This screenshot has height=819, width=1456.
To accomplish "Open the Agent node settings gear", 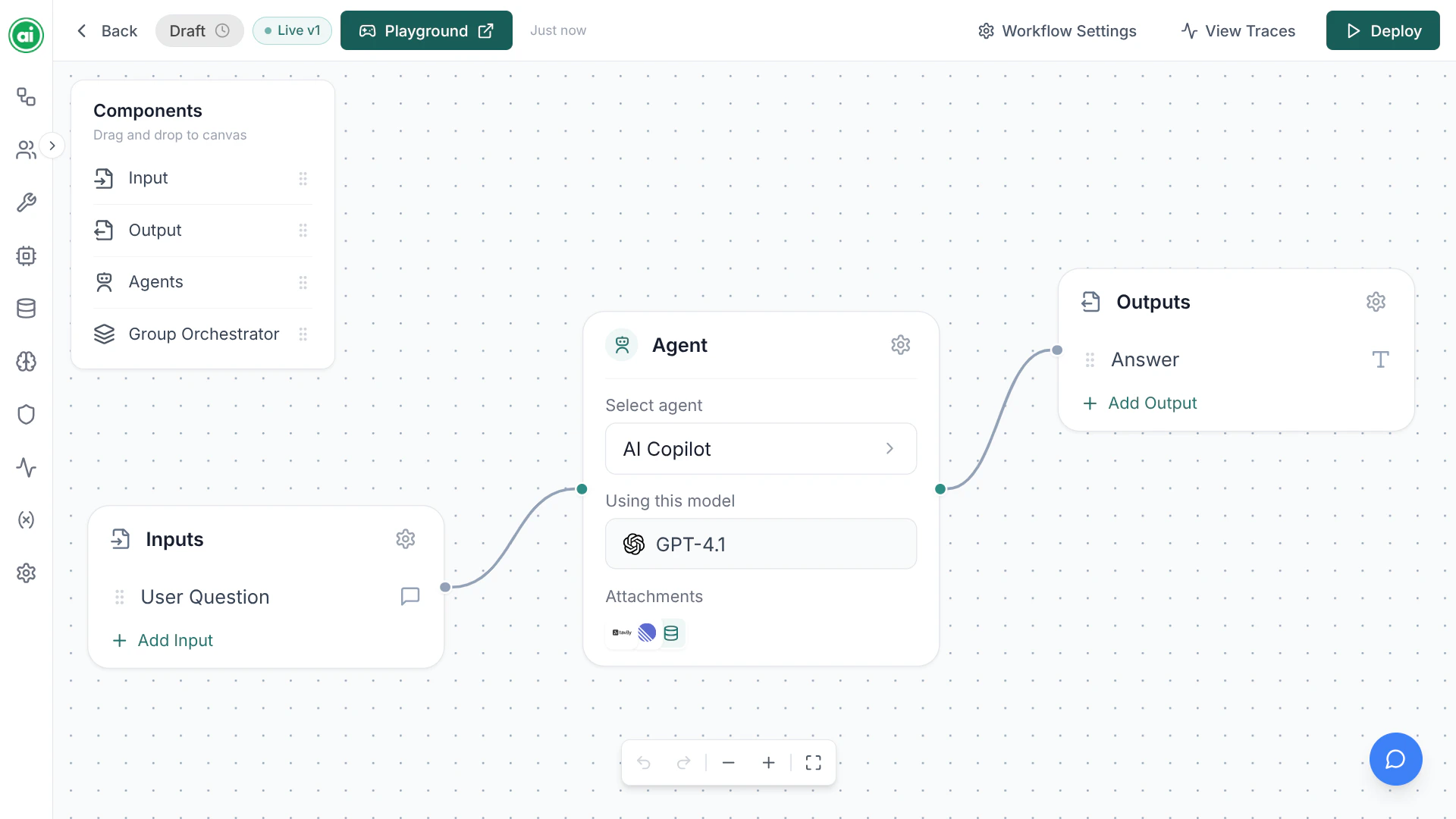I will pyautogui.click(x=901, y=345).
